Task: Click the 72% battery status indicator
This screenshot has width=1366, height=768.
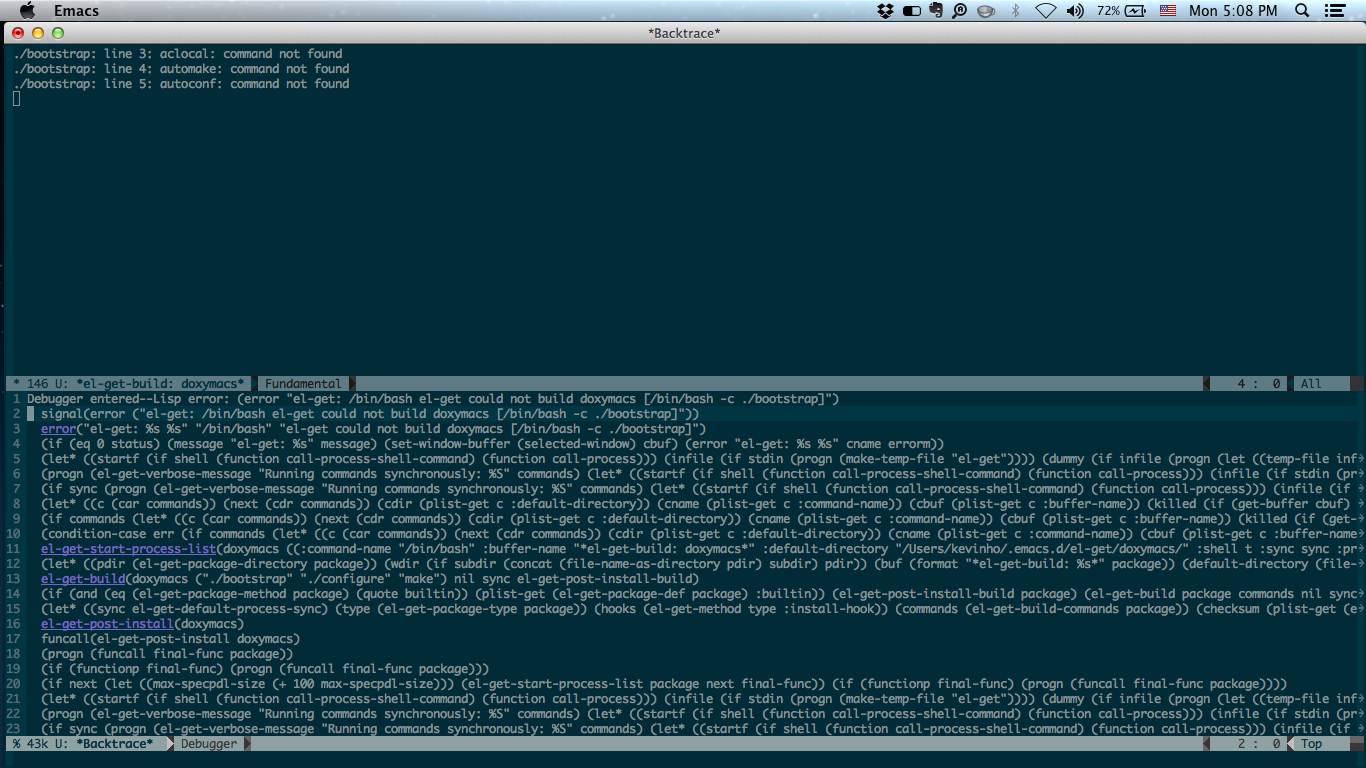Action: [x=1121, y=10]
